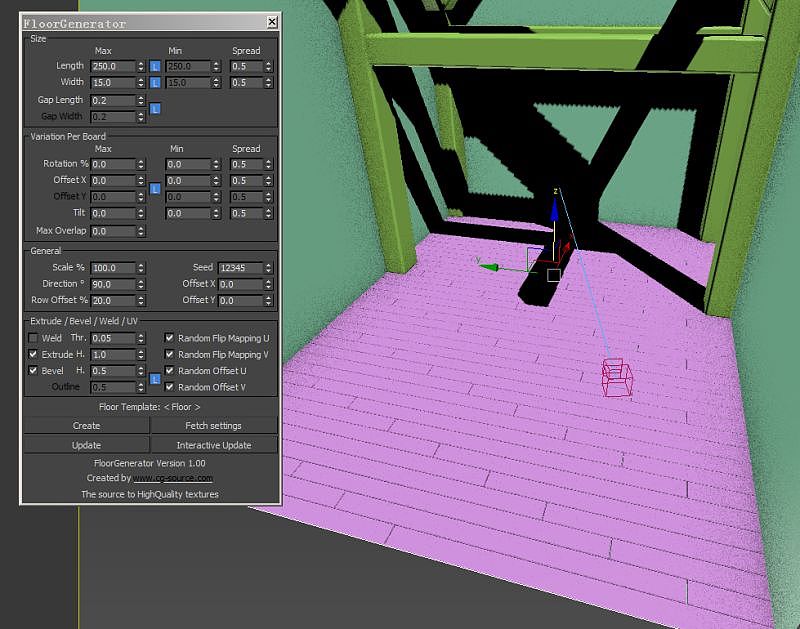Viewport: 800px width, 629px height.
Task: Click the Update button
Action: 86,445
